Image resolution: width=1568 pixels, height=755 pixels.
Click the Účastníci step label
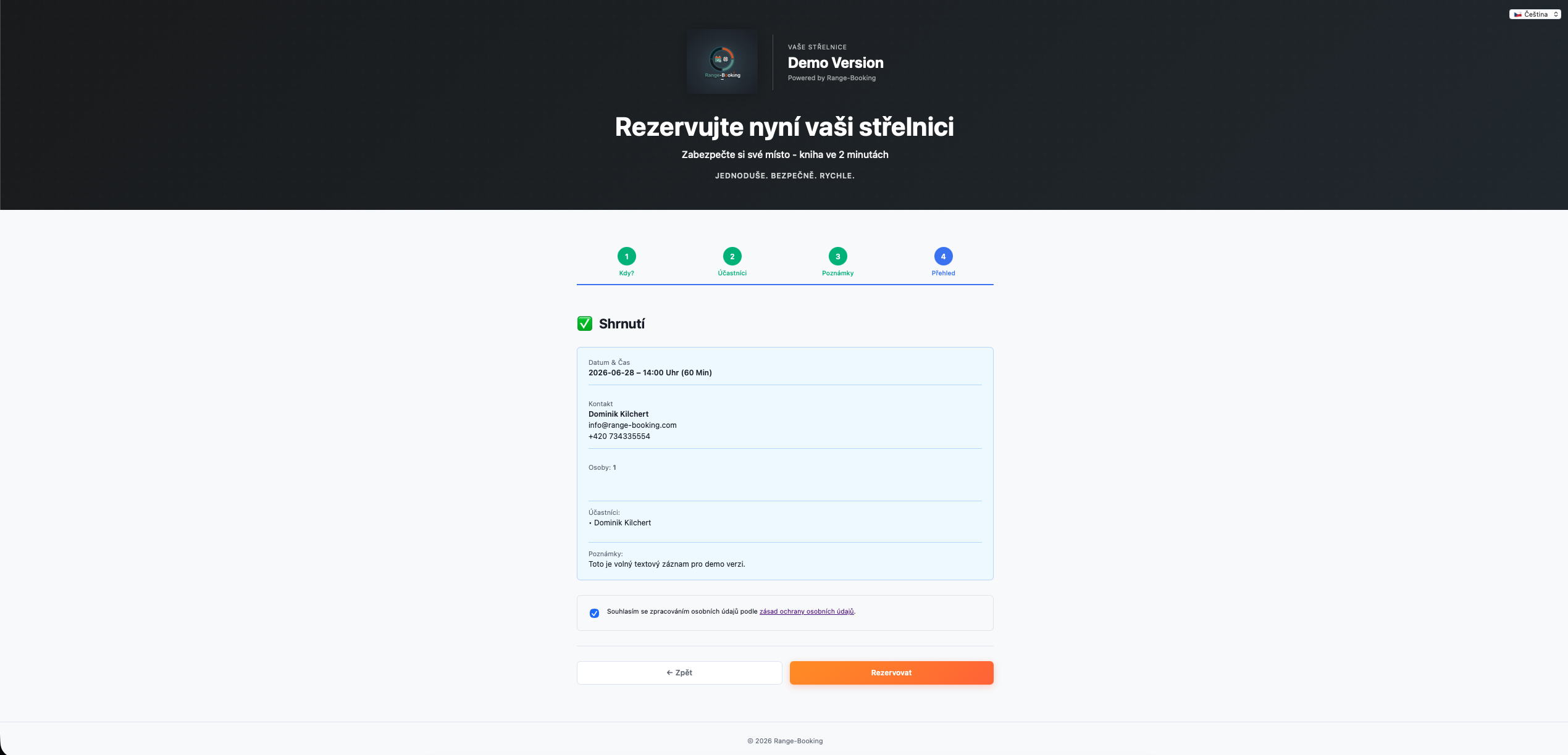[732, 273]
